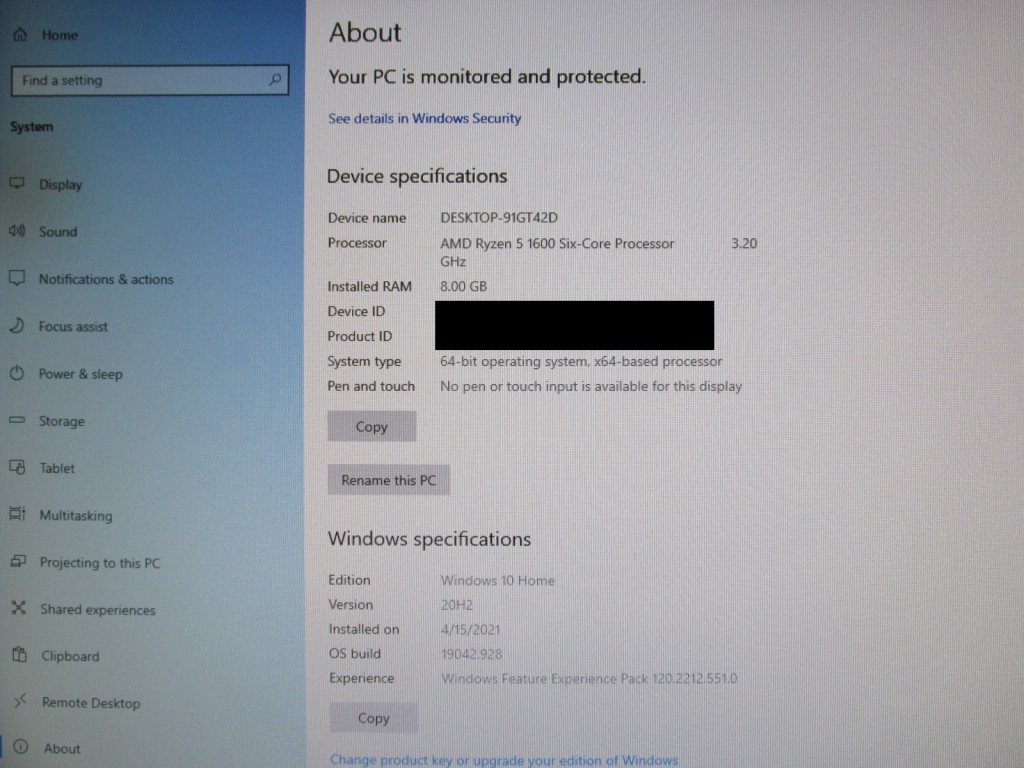This screenshot has height=768, width=1024.
Task: Click the Projecting to this PC icon
Action: click(x=18, y=561)
